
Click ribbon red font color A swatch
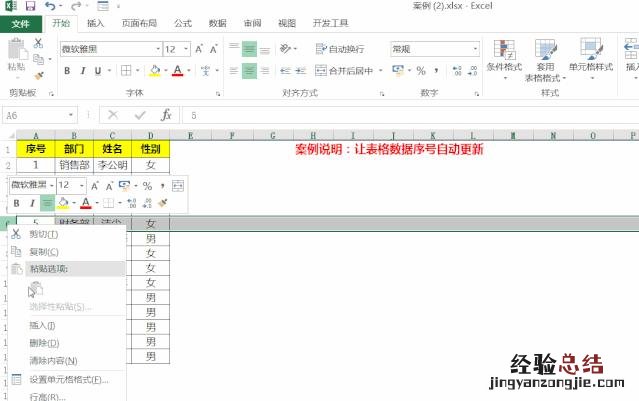tap(177, 71)
